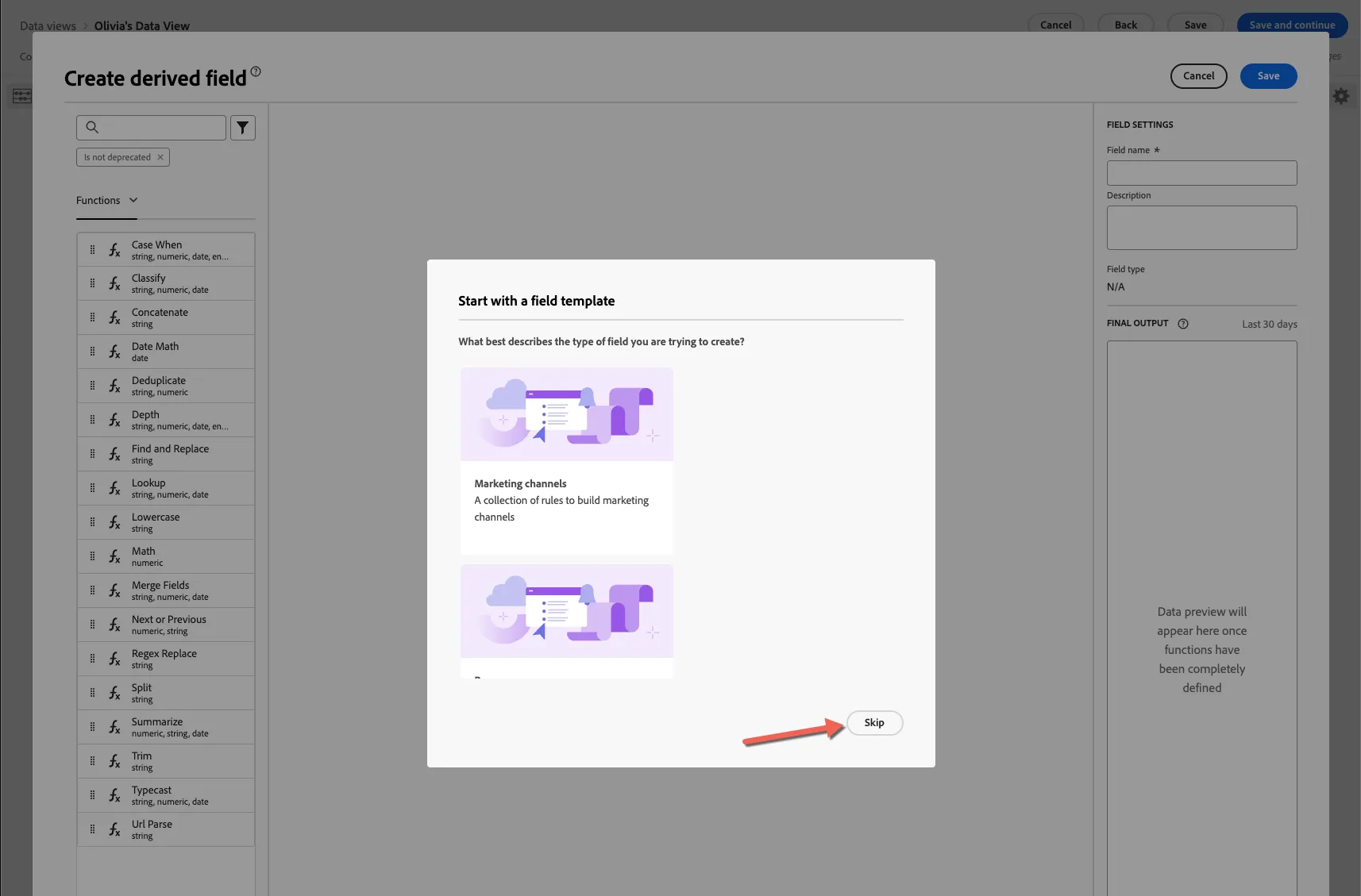Click the fx icon for Lookup
The height and width of the screenshot is (896, 1361).
pyautogui.click(x=114, y=488)
